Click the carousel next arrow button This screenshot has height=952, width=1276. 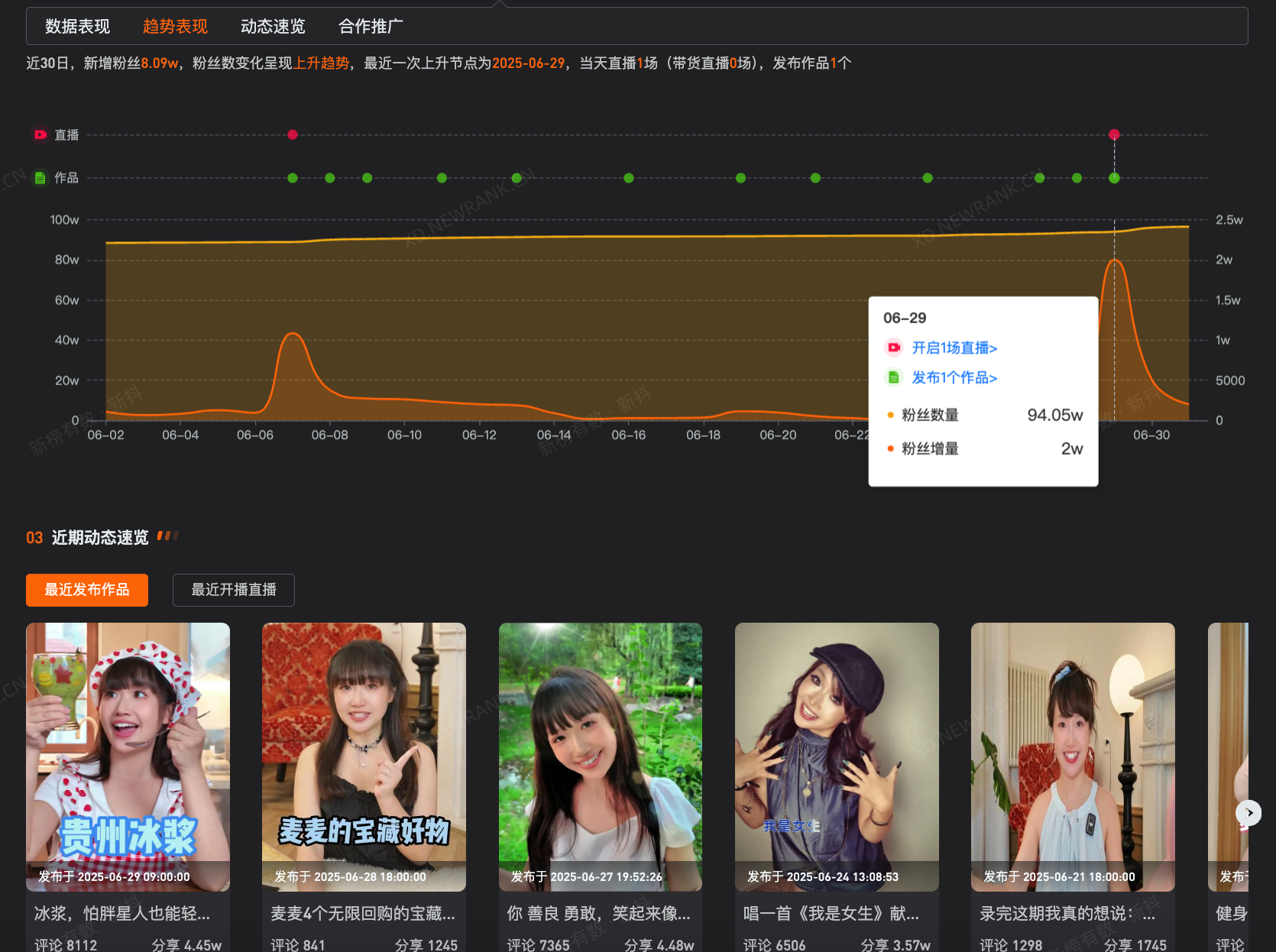pos(1248,812)
